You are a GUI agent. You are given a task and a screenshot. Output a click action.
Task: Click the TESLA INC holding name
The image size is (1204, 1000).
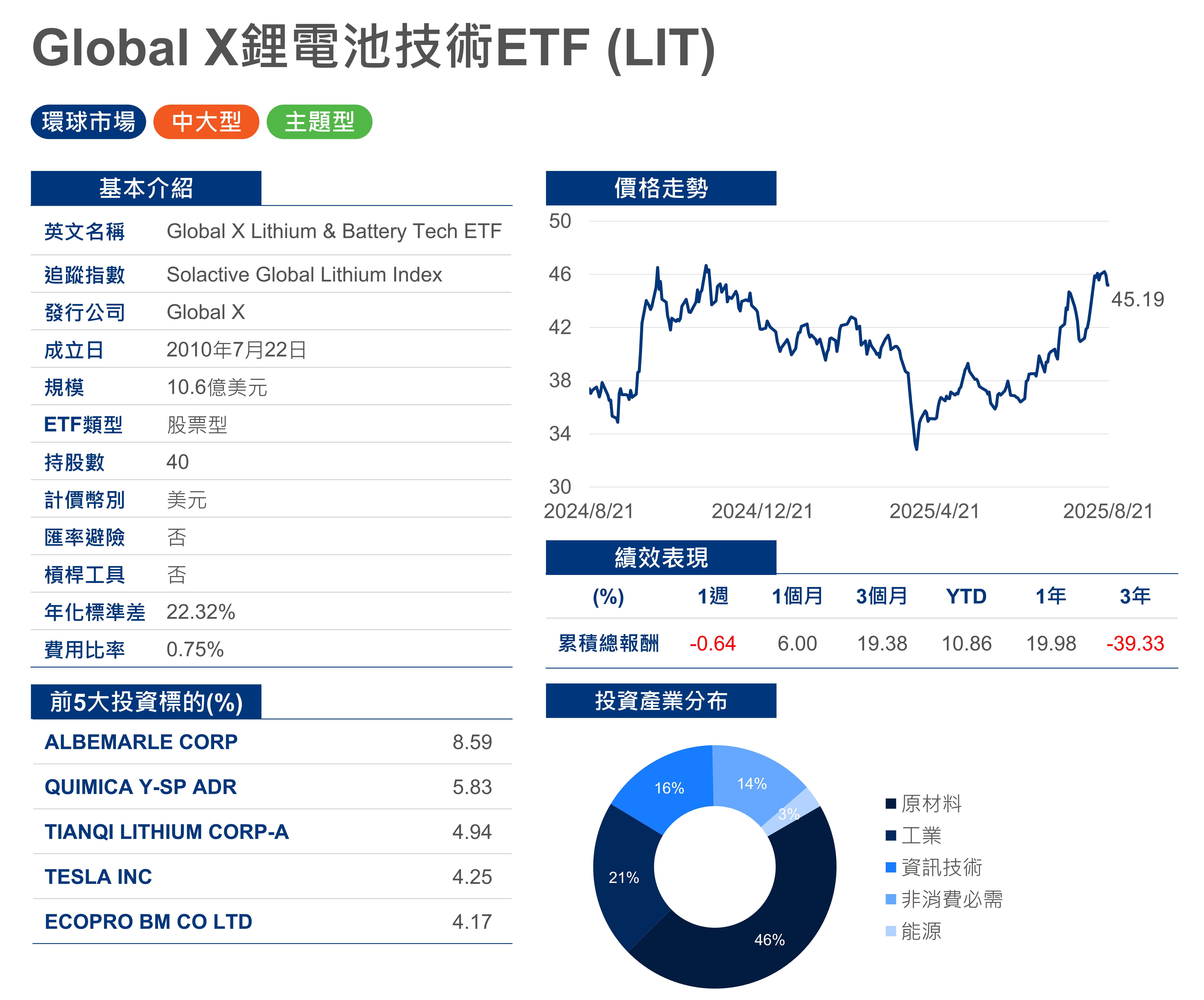click(99, 877)
